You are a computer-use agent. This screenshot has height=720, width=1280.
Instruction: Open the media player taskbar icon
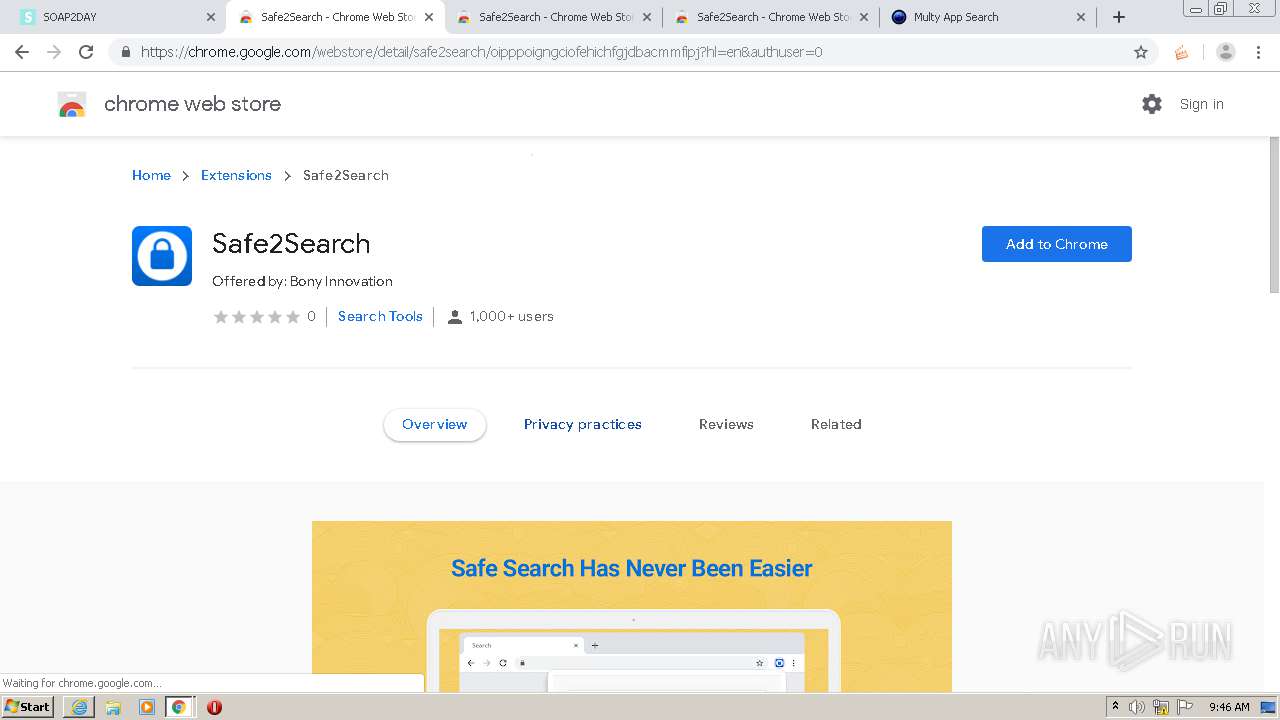(x=146, y=707)
